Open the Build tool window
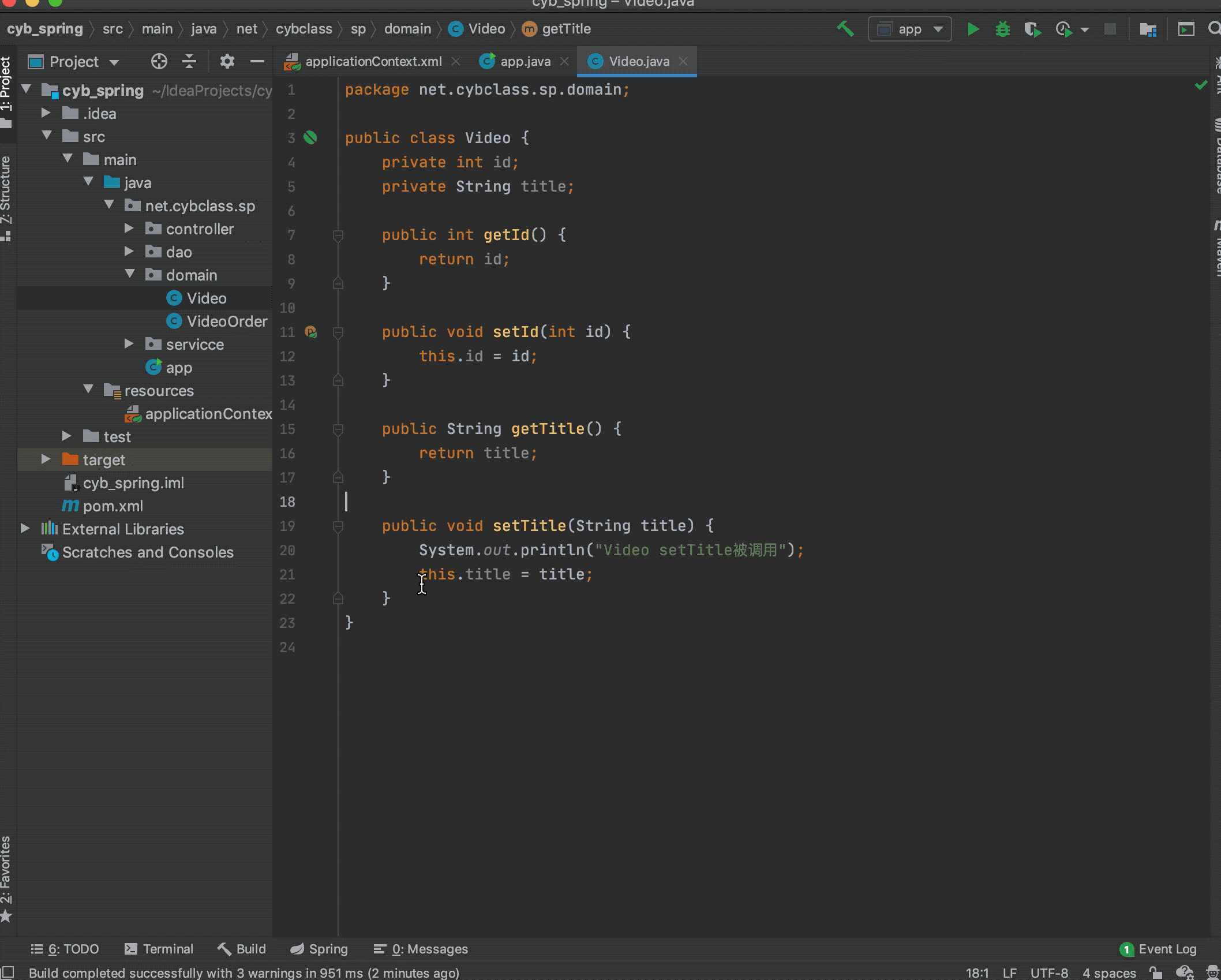 point(241,949)
